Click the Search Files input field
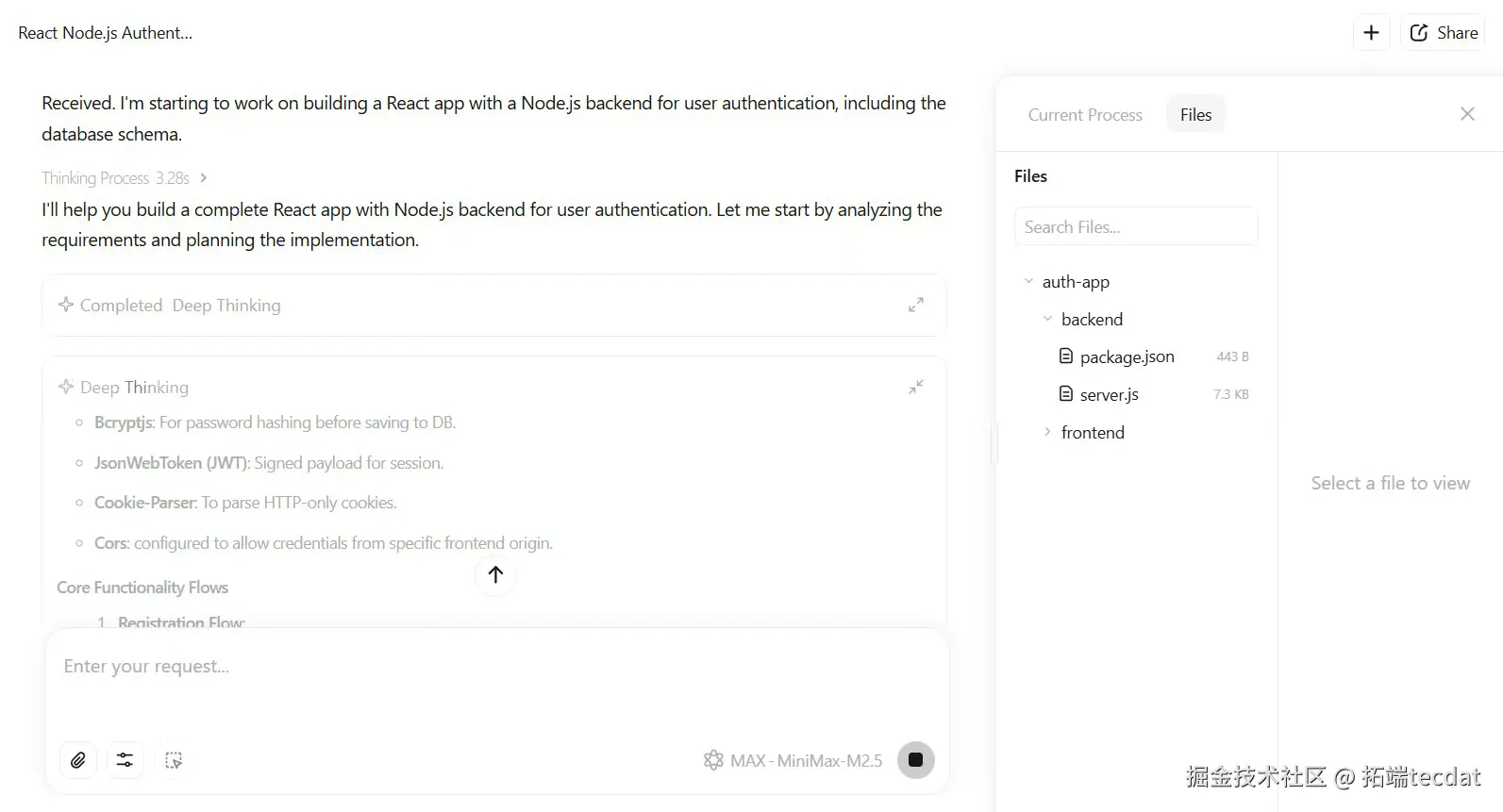1503x812 pixels. tap(1136, 227)
